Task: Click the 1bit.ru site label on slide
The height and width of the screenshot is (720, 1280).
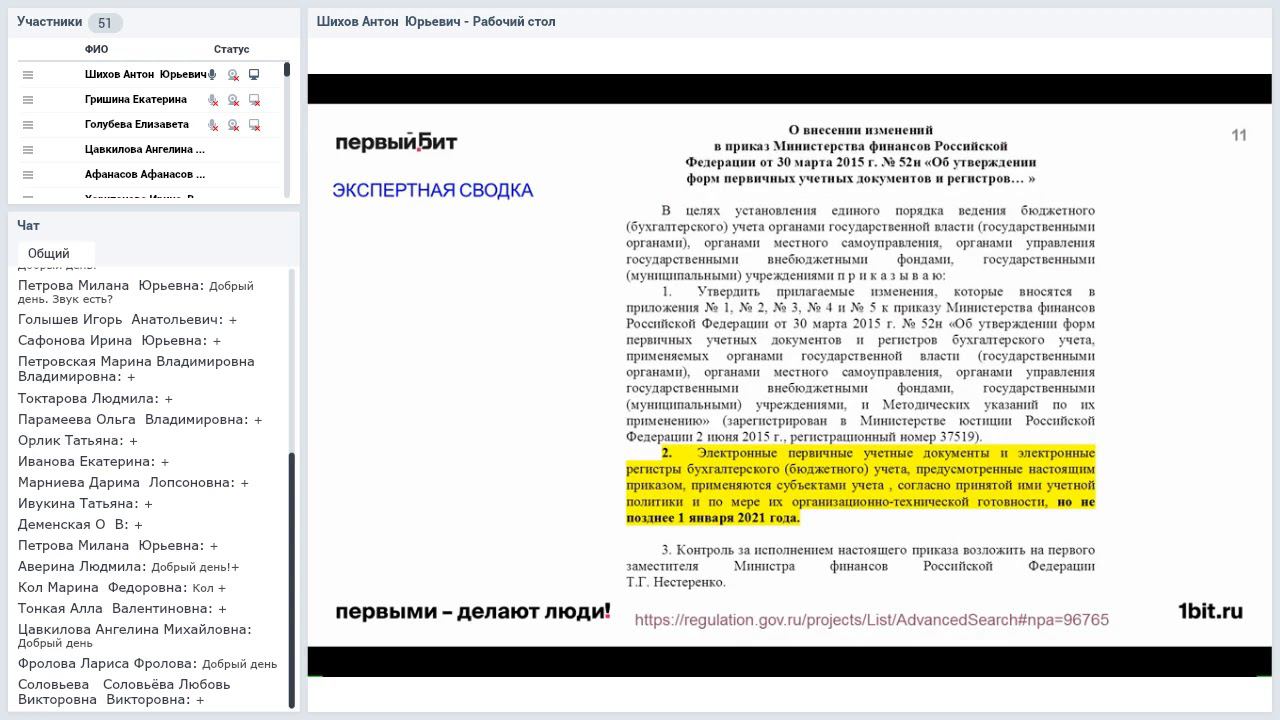Action: 1210,611
